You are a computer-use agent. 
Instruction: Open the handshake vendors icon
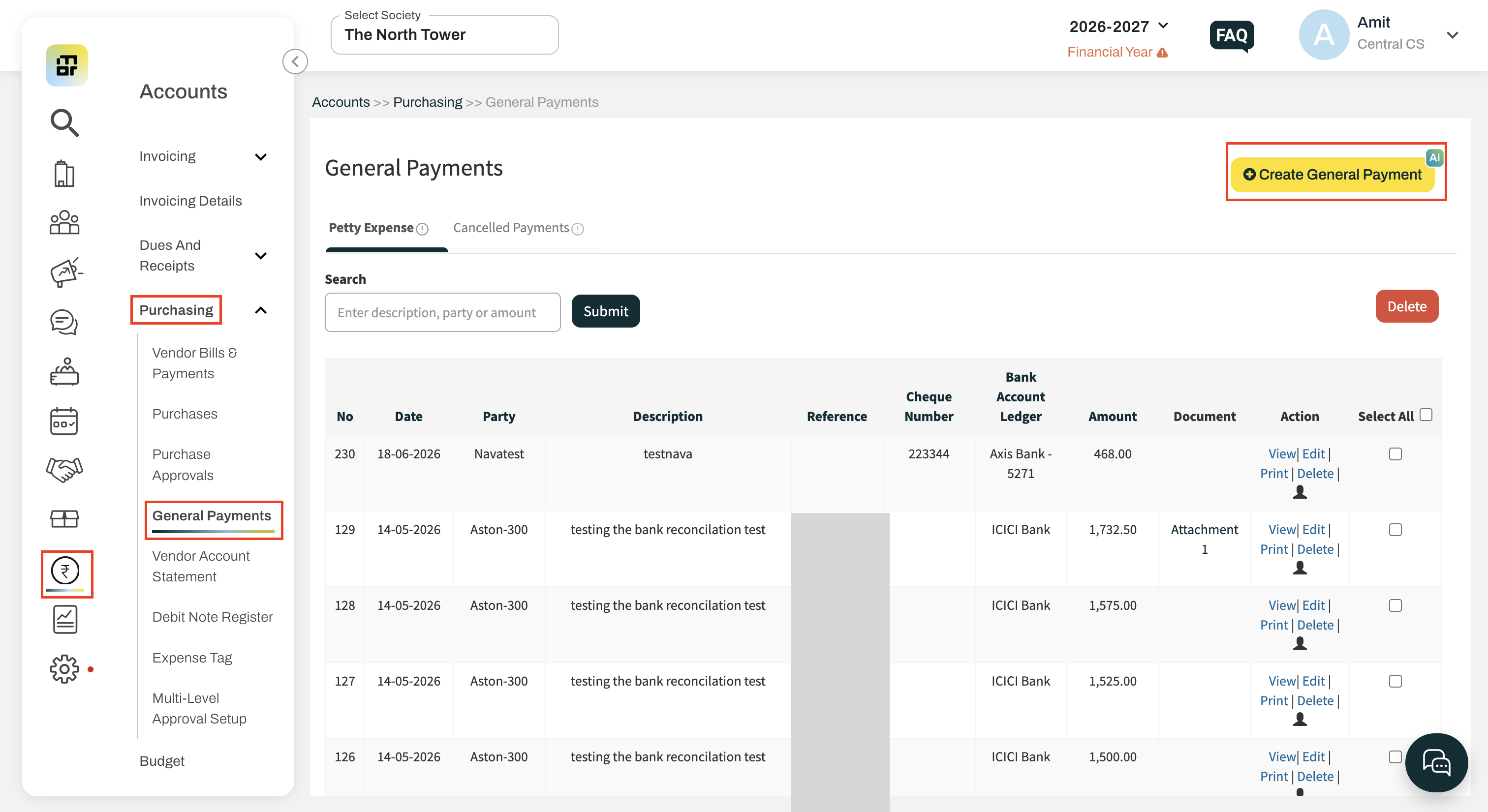(x=64, y=470)
